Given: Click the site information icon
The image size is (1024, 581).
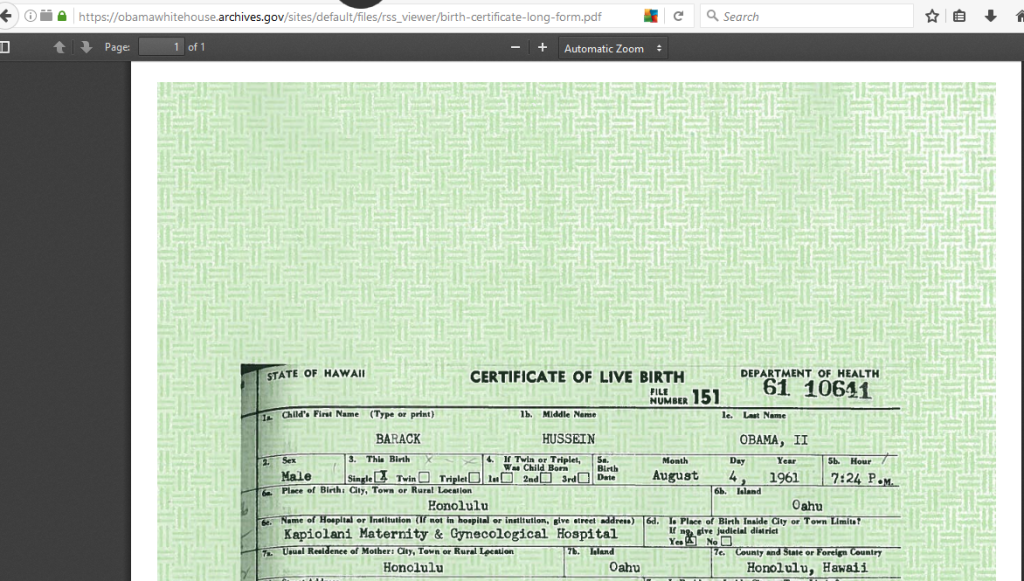Looking at the screenshot, I should [x=30, y=16].
